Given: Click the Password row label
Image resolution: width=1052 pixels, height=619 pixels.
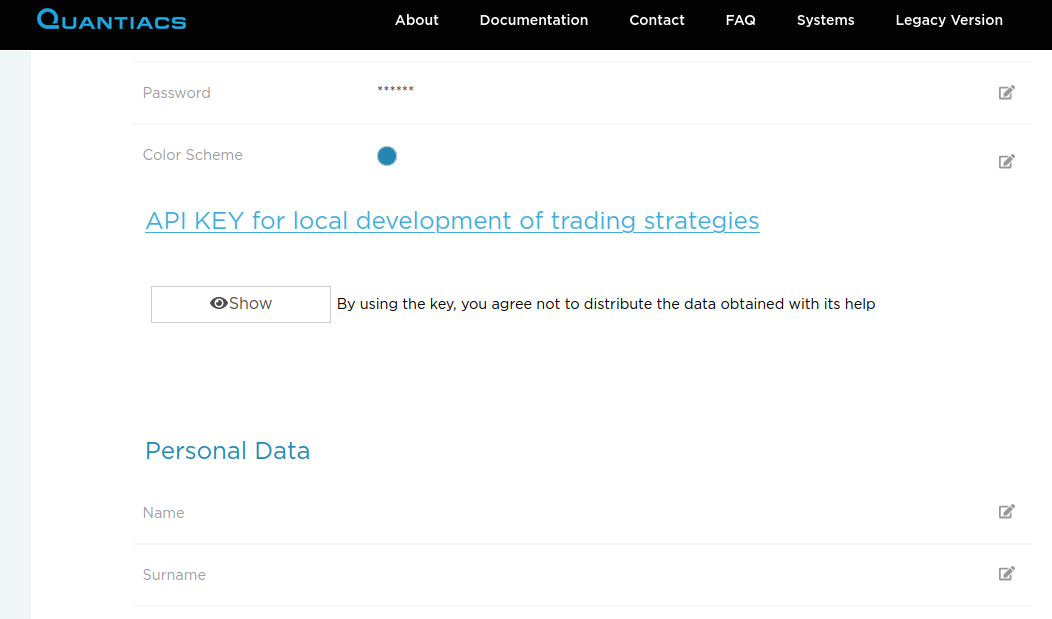Looking at the screenshot, I should [177, 93].
